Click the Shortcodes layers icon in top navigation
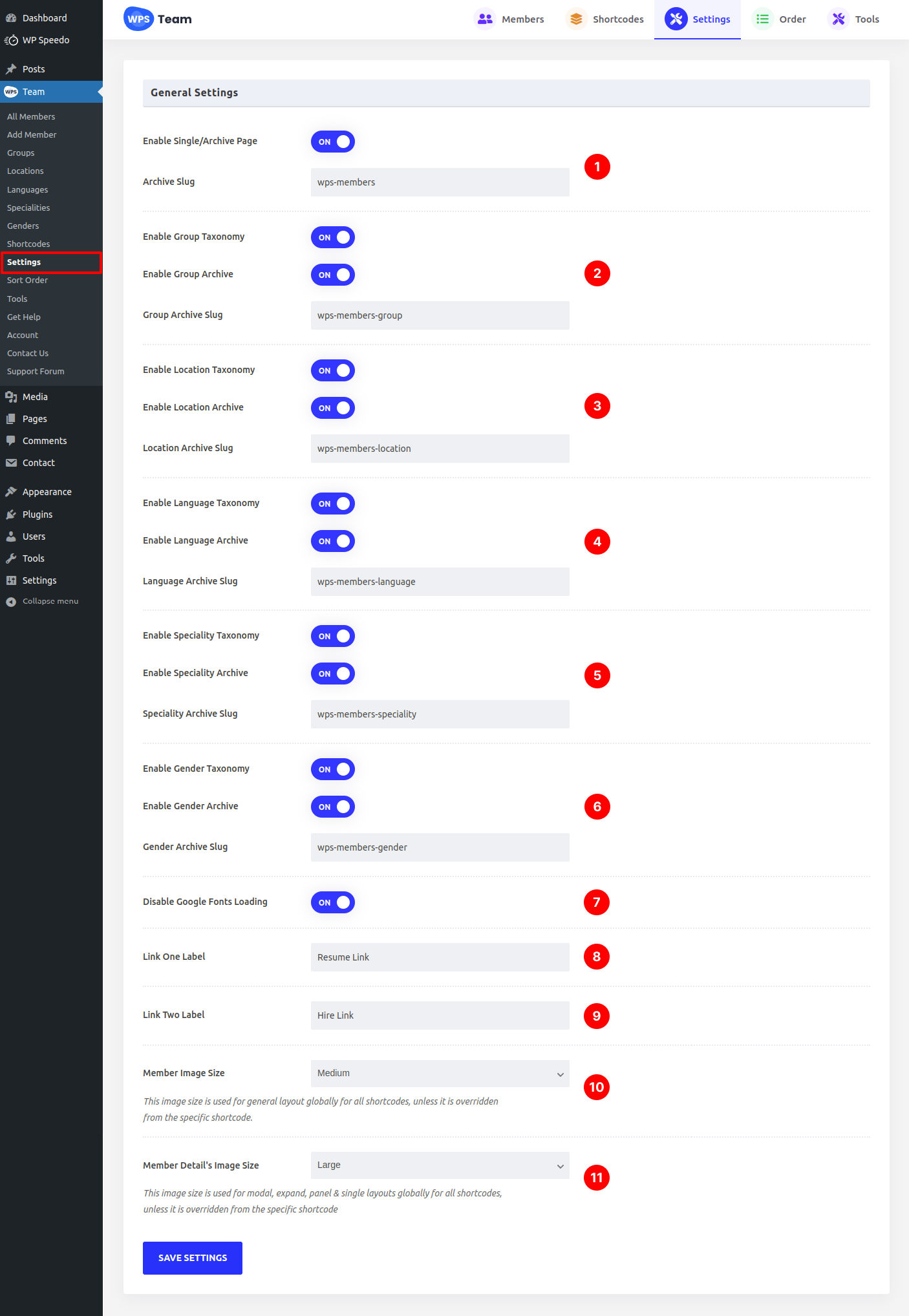 (x=575, y=19)
